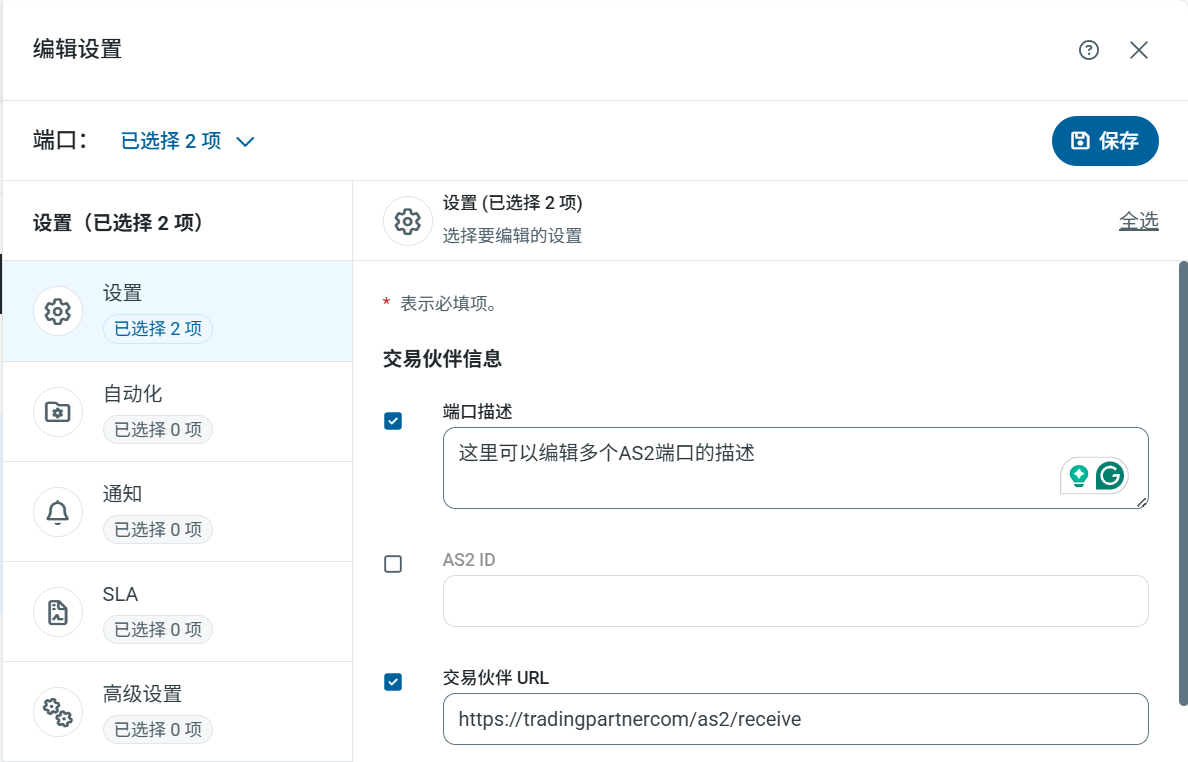
Task: Uncheck the 端口描述 checkbox
Action: point(393,421)
